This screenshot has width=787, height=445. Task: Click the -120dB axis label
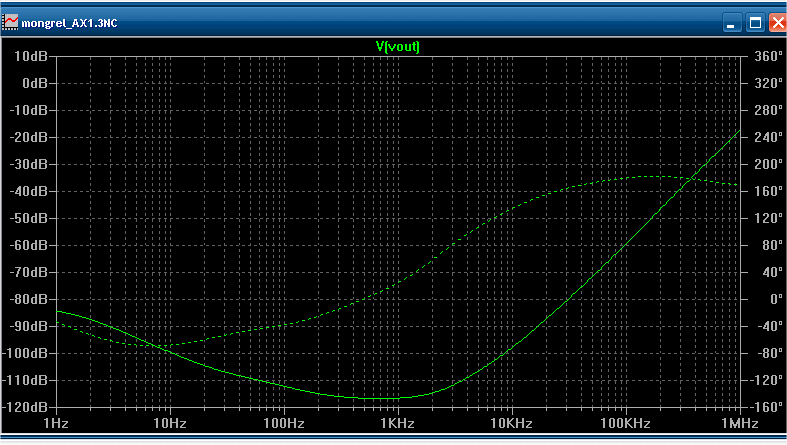point(25,407)
